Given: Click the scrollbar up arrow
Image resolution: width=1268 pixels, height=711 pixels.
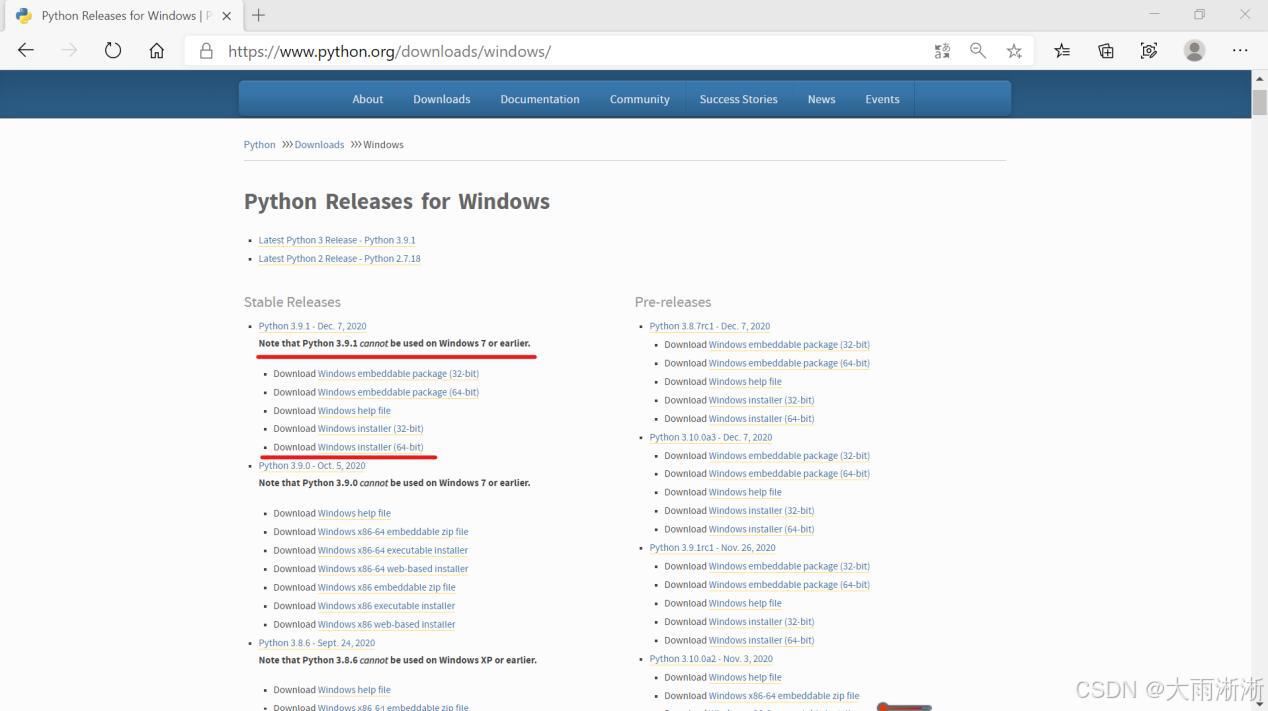Looking at the screenshot, I should coord(1259,79).
